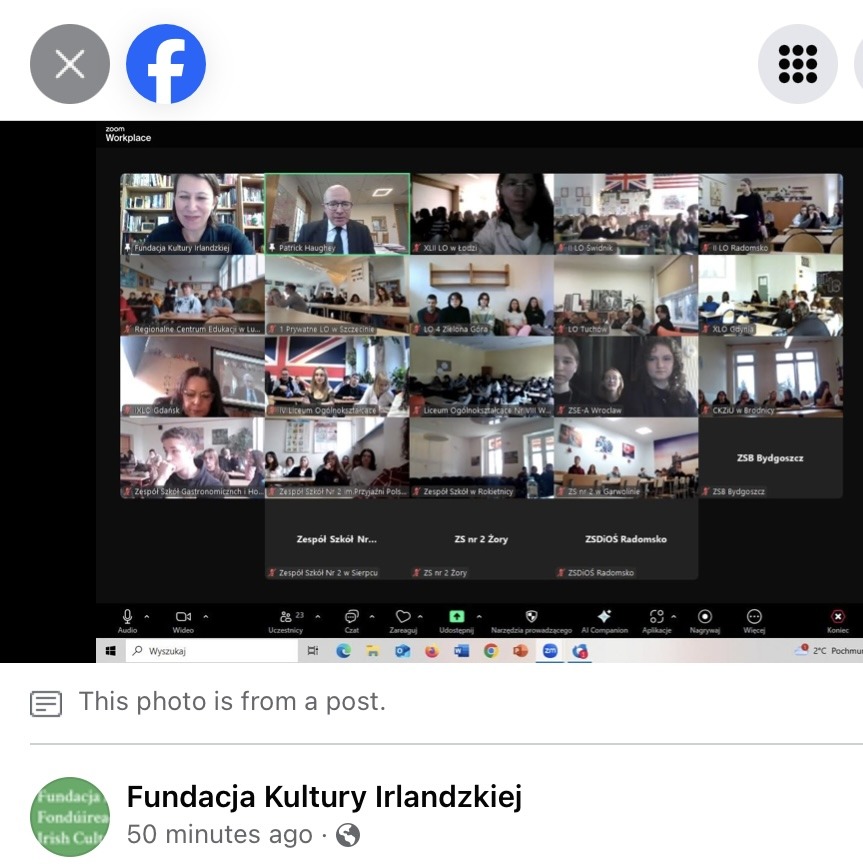Open the Czat chat panel

[x=352, y=619]
